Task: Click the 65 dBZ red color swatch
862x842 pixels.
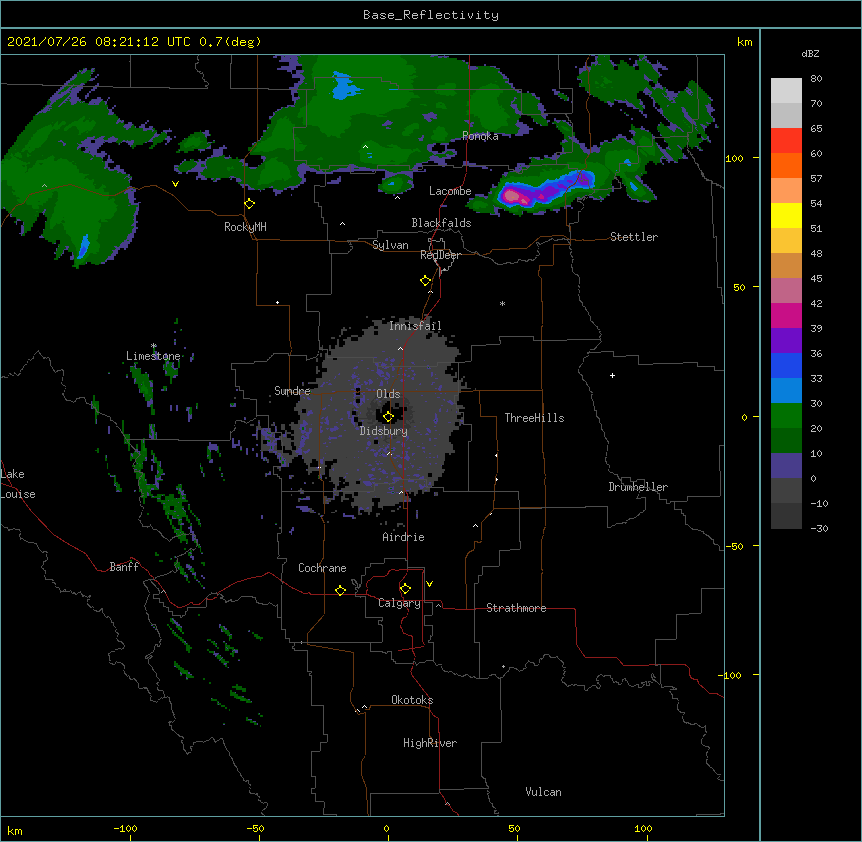Action: point(786,140)
